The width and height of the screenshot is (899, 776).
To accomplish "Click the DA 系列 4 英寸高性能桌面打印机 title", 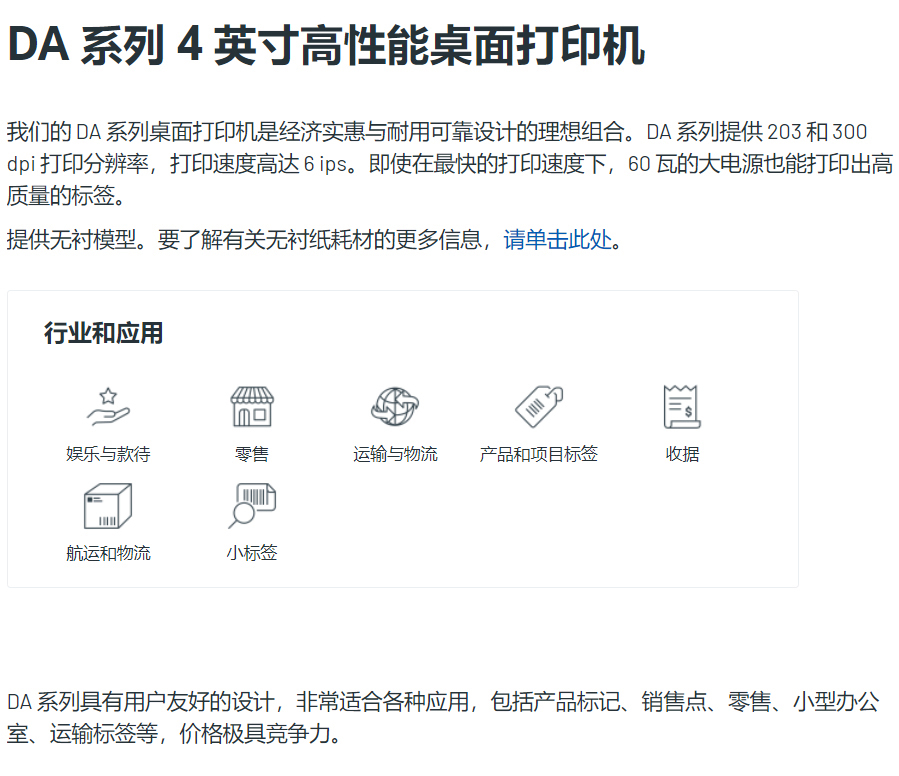I will click(x=326, y=45).
